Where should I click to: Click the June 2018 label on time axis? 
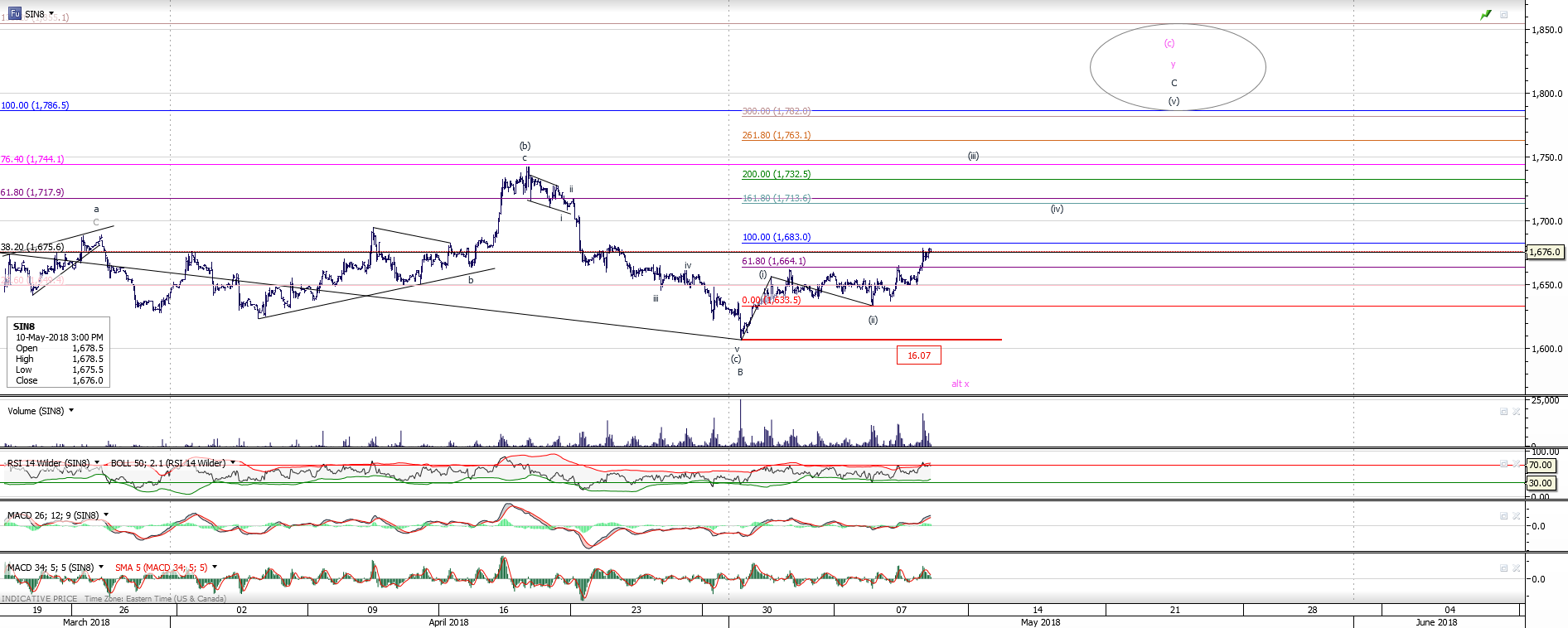(x=1436, y=622)
